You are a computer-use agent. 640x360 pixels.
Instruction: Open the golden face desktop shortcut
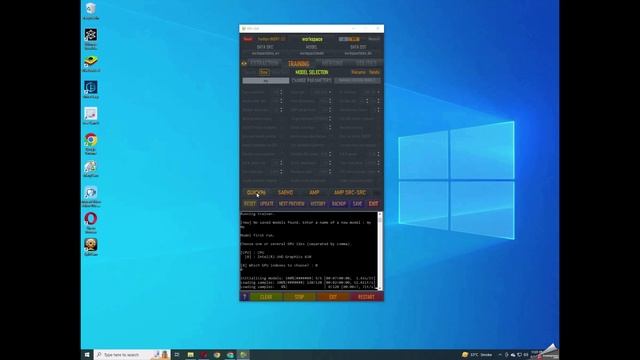[91, 247]
